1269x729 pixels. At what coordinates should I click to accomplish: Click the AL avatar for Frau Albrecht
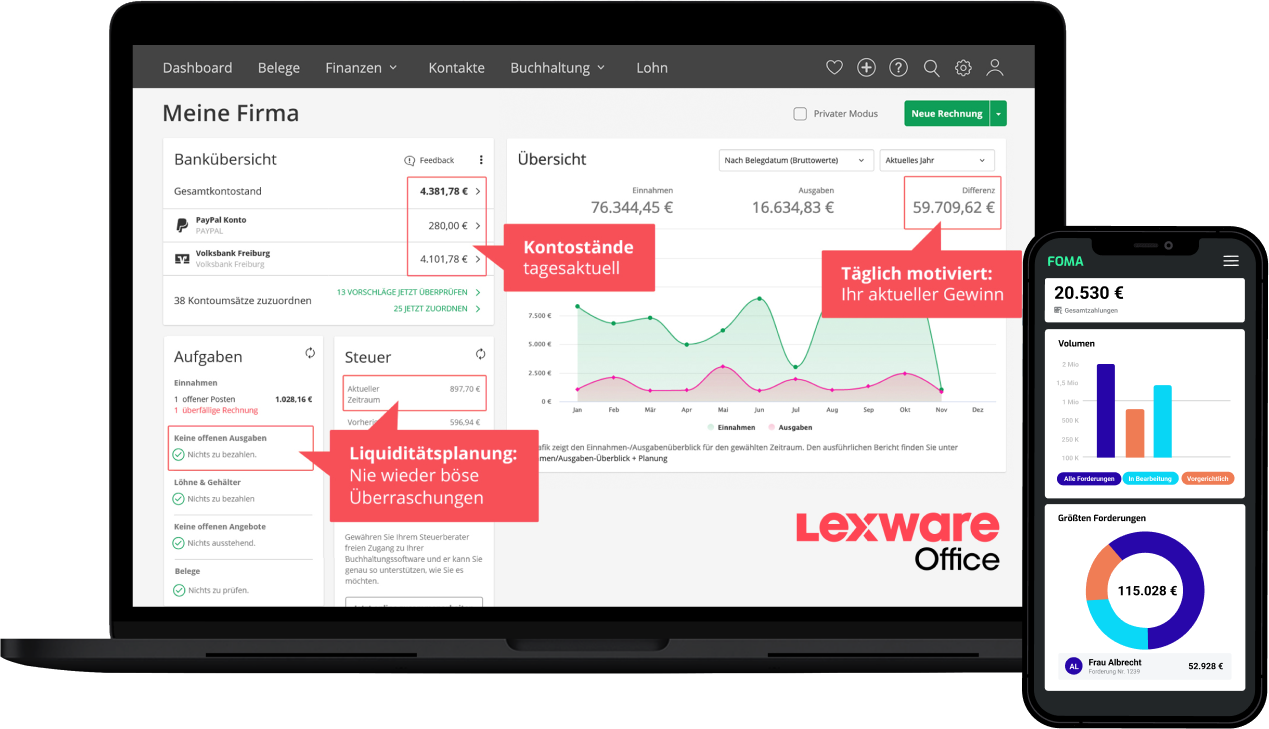(1074, 666)
